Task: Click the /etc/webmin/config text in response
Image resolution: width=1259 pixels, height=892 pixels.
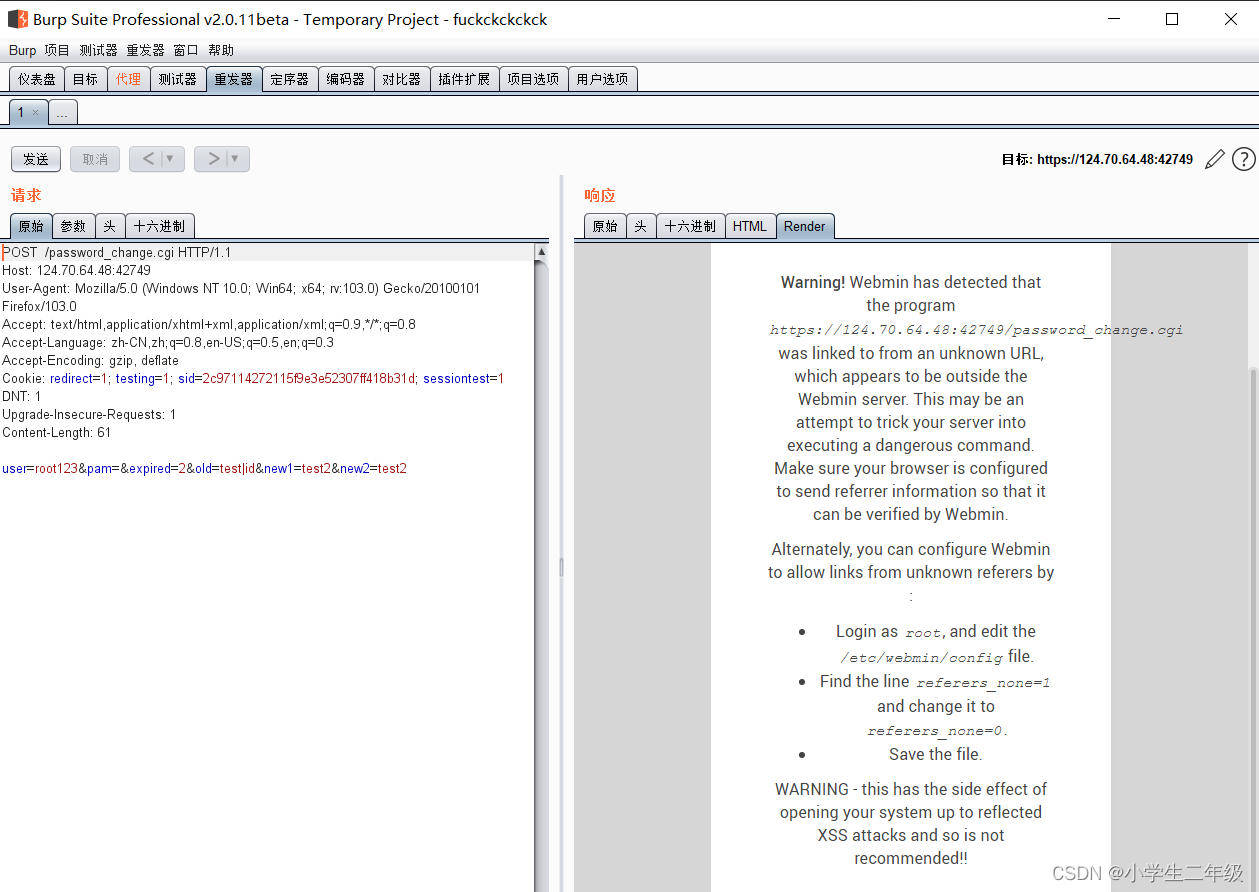Action: (x=922, y=657)
